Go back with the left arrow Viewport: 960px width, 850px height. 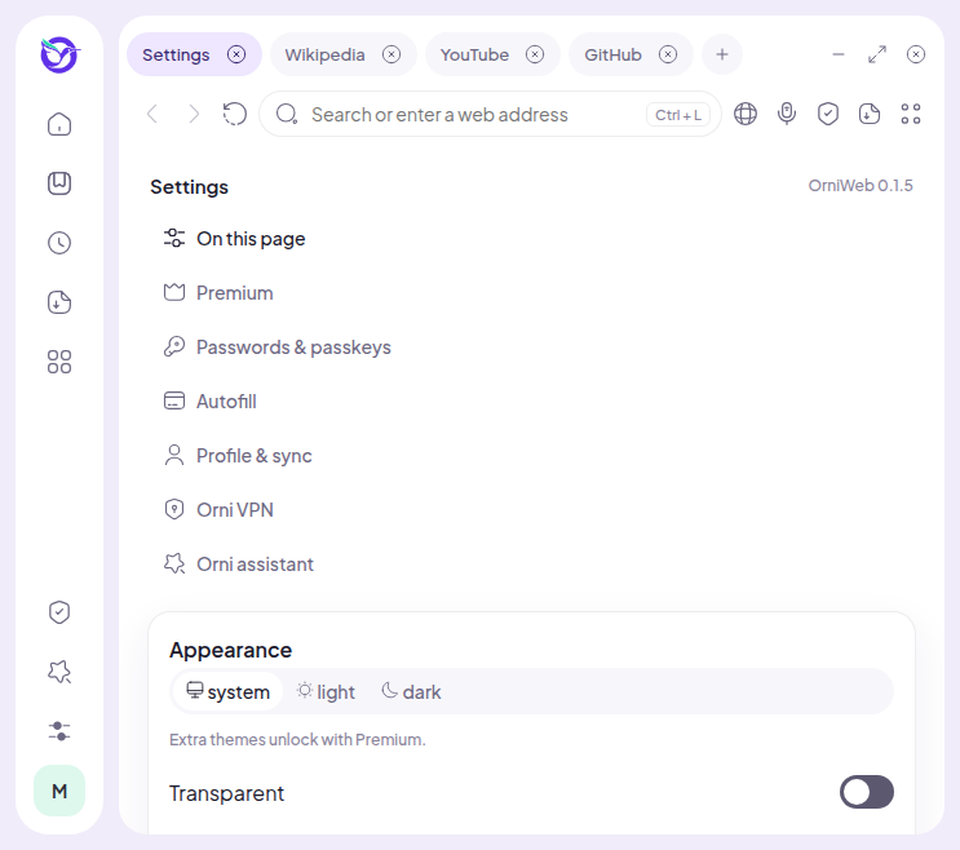coord(152,114)
